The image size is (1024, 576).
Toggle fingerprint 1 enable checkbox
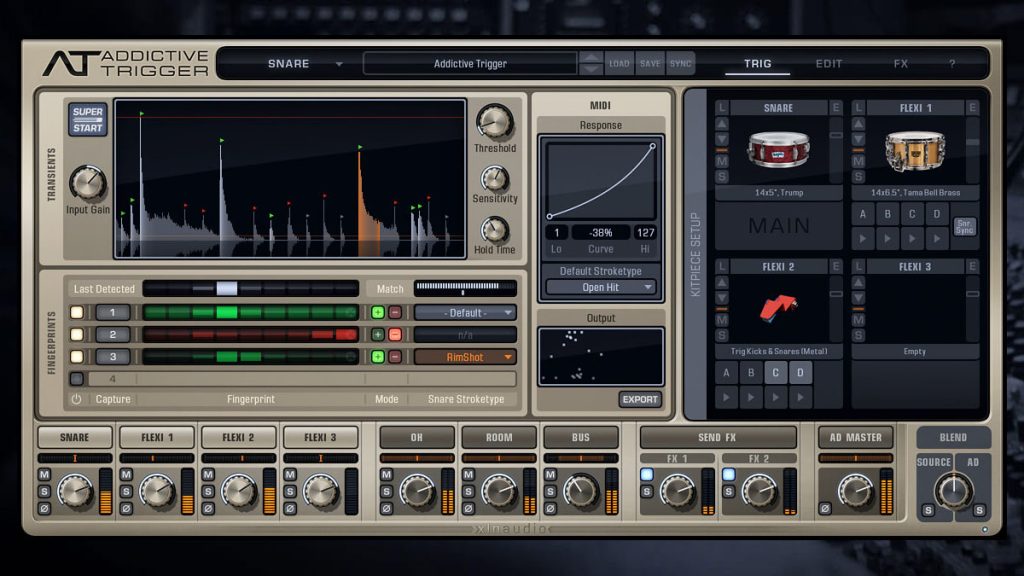click(77, 313)
